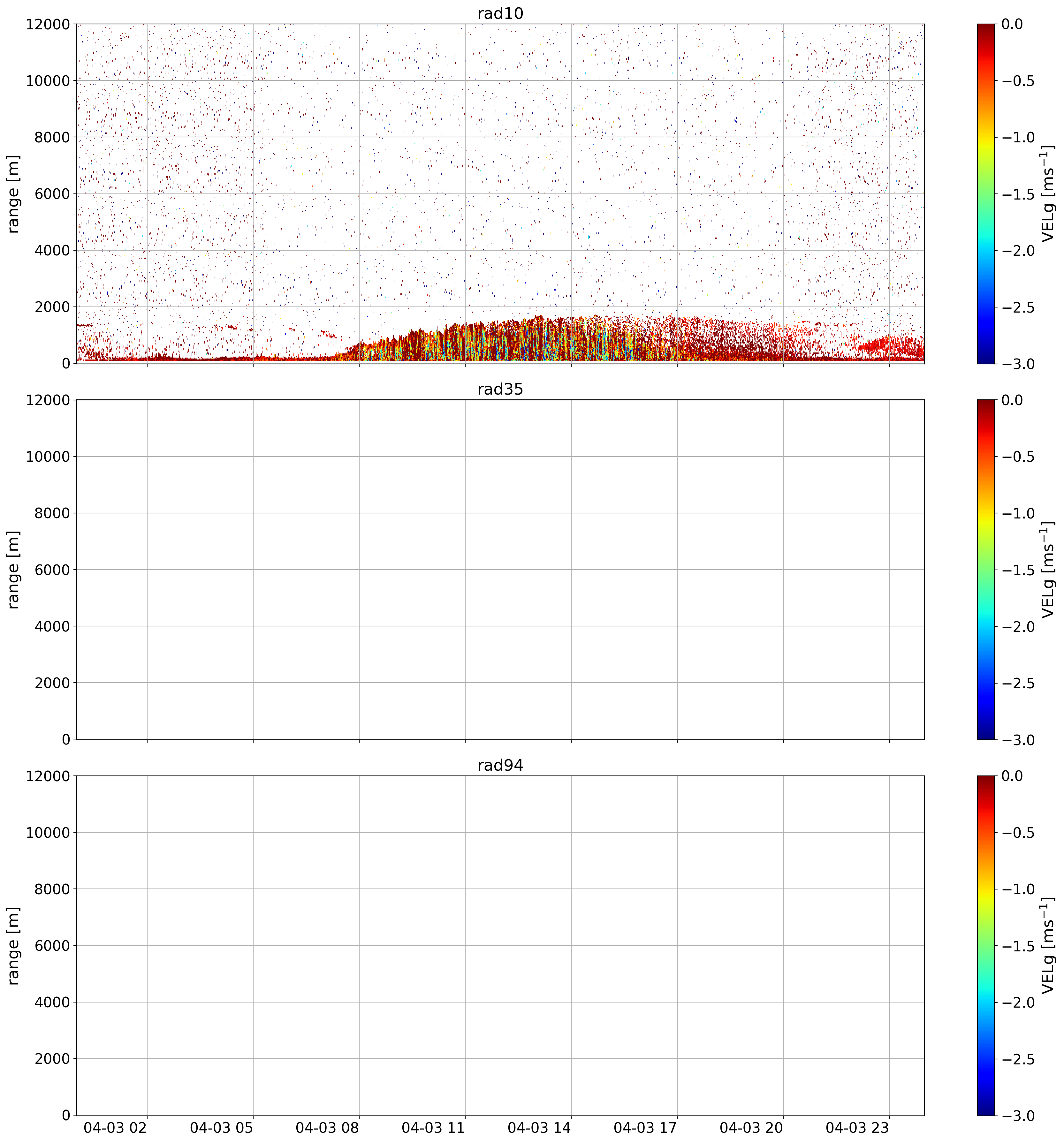Screen dimensions: 1064x1142
Task: Click the rad10 VELg colorbar label
Action: (1048, 193)
